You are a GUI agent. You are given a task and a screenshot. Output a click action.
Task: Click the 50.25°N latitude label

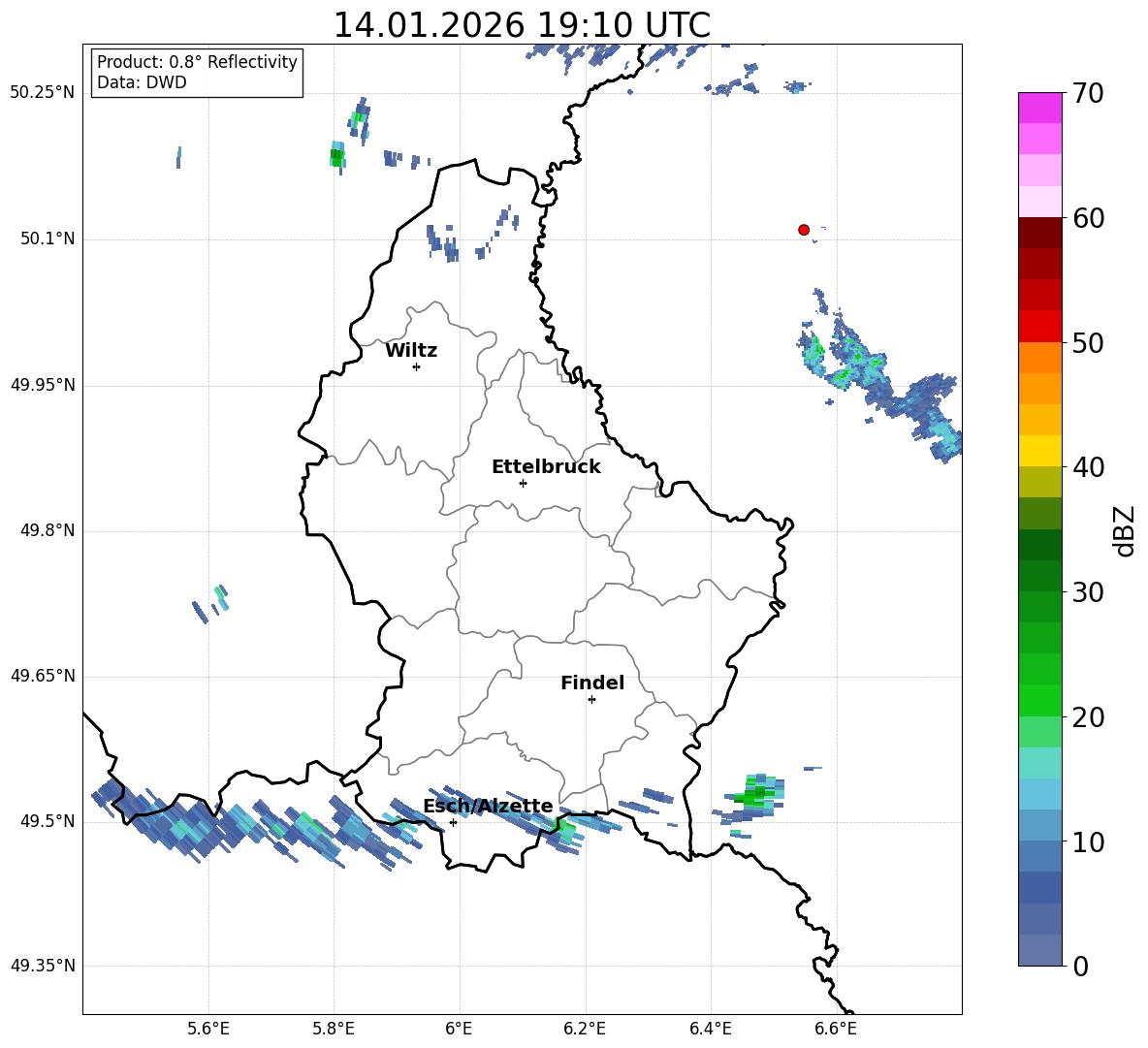(x=43, y=93)
